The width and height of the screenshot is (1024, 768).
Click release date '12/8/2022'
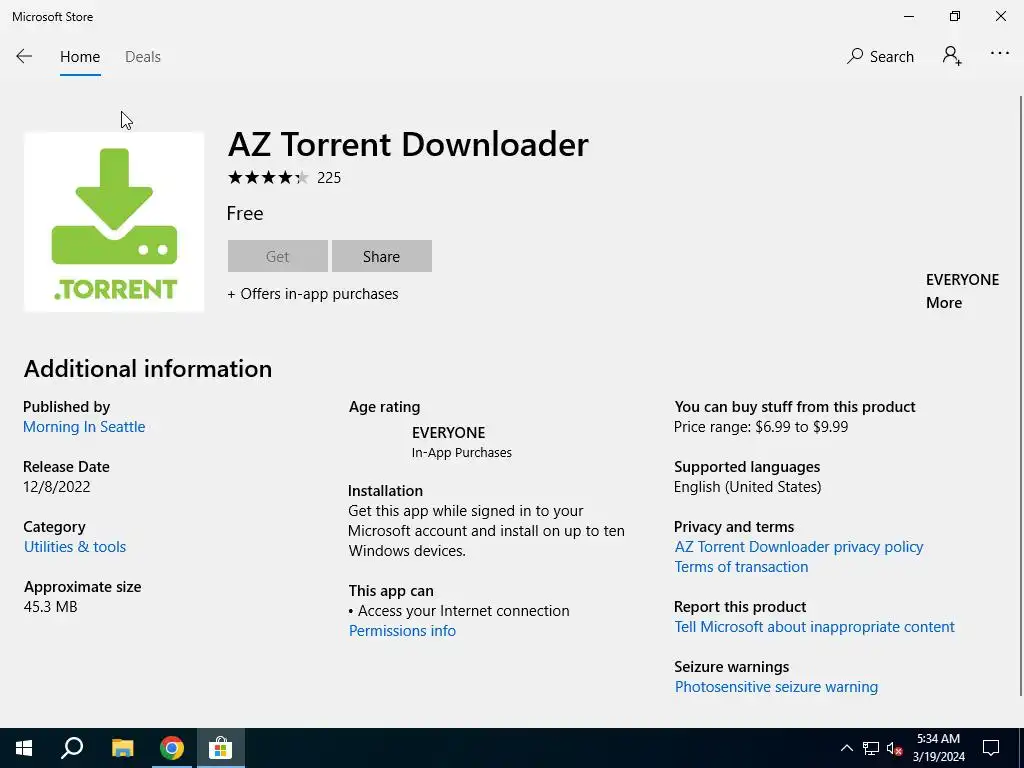tap(57, 487)
